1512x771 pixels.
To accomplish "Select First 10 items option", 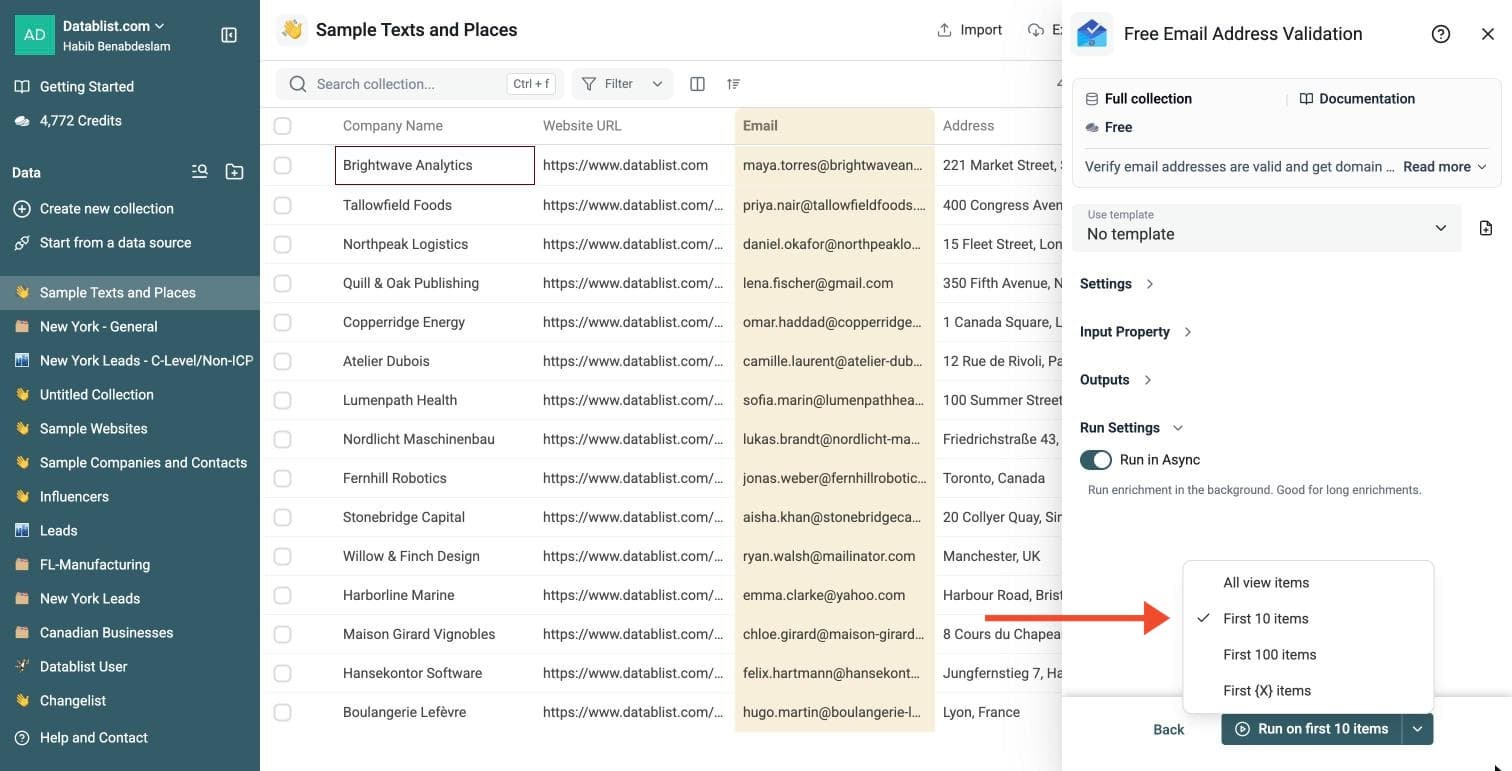I will point(1308,619).
